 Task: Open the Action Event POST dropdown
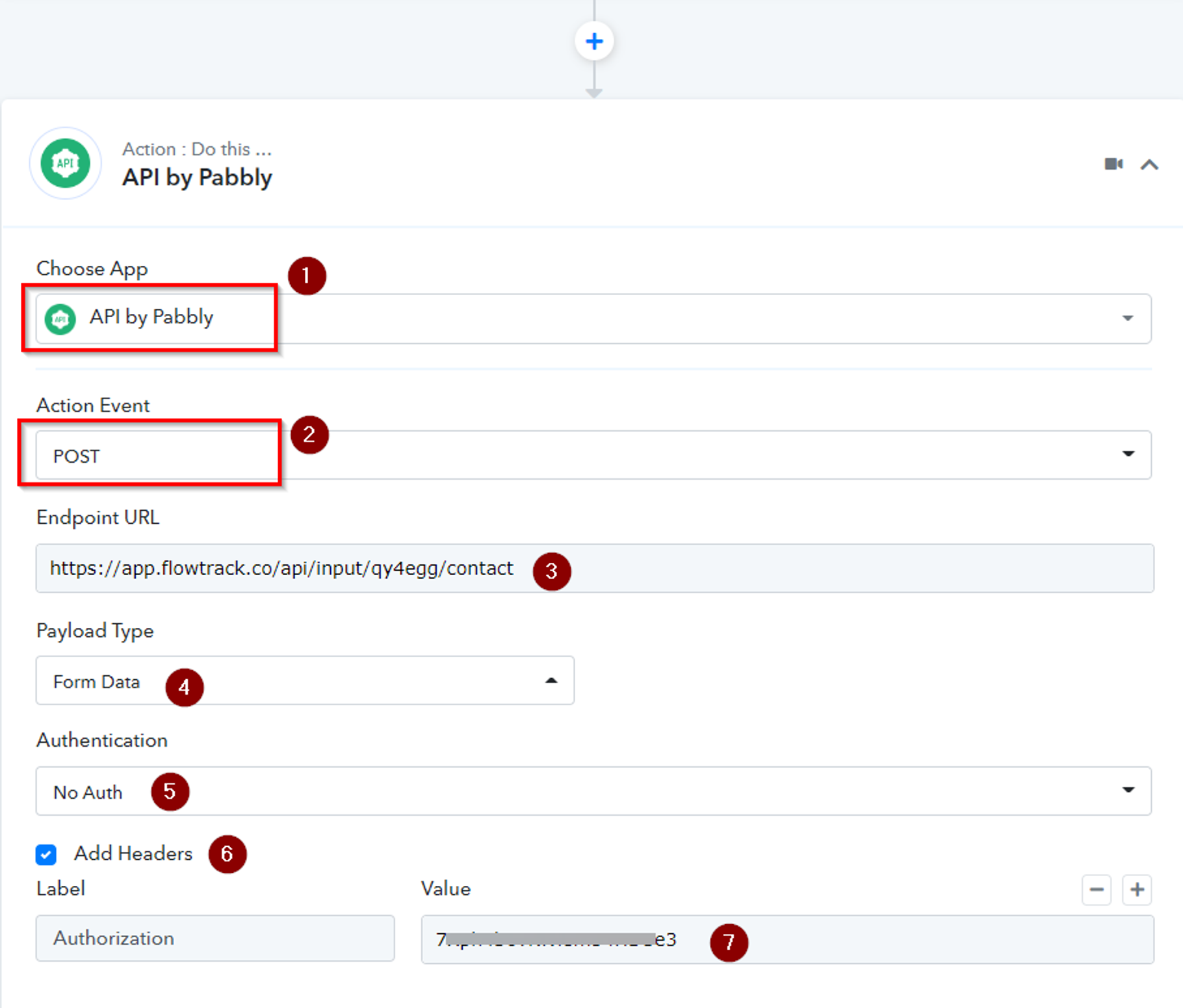click(1128, 454)
